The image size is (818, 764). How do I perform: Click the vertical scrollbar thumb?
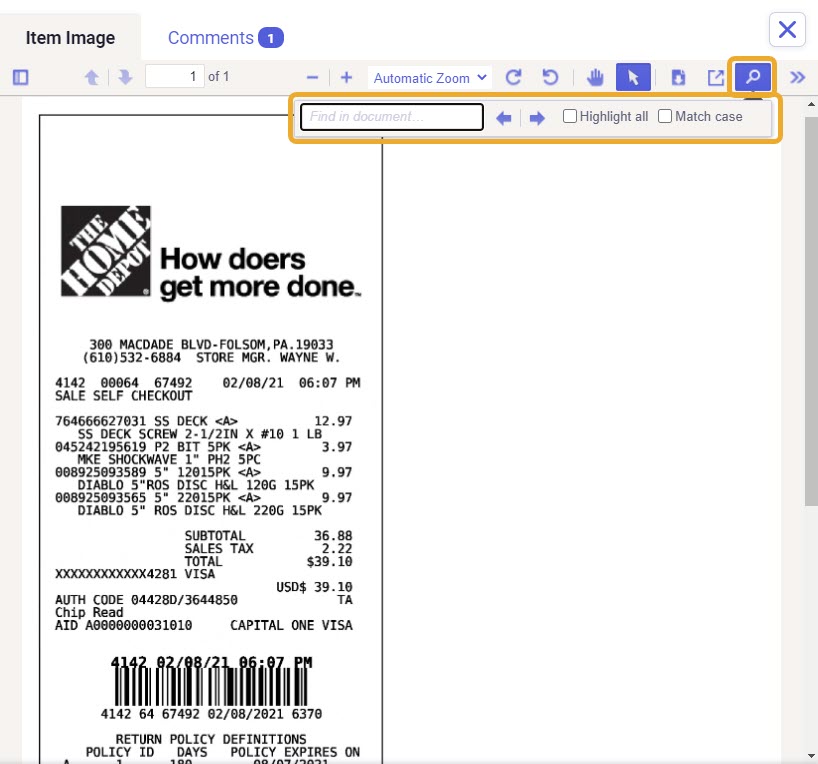pyautogui.click(x=811, y=311)
